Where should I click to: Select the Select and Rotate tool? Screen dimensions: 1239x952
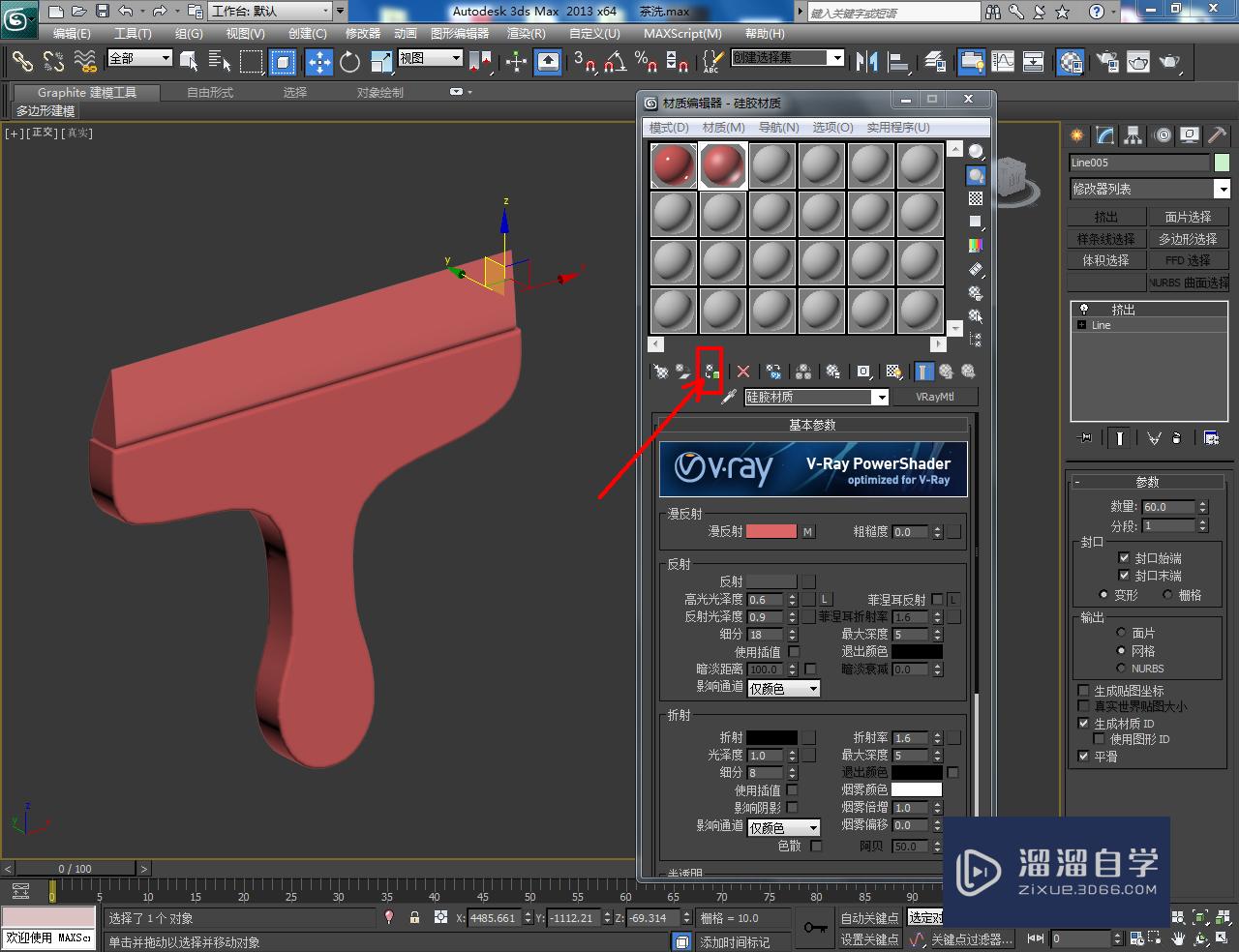click(349, 62)
